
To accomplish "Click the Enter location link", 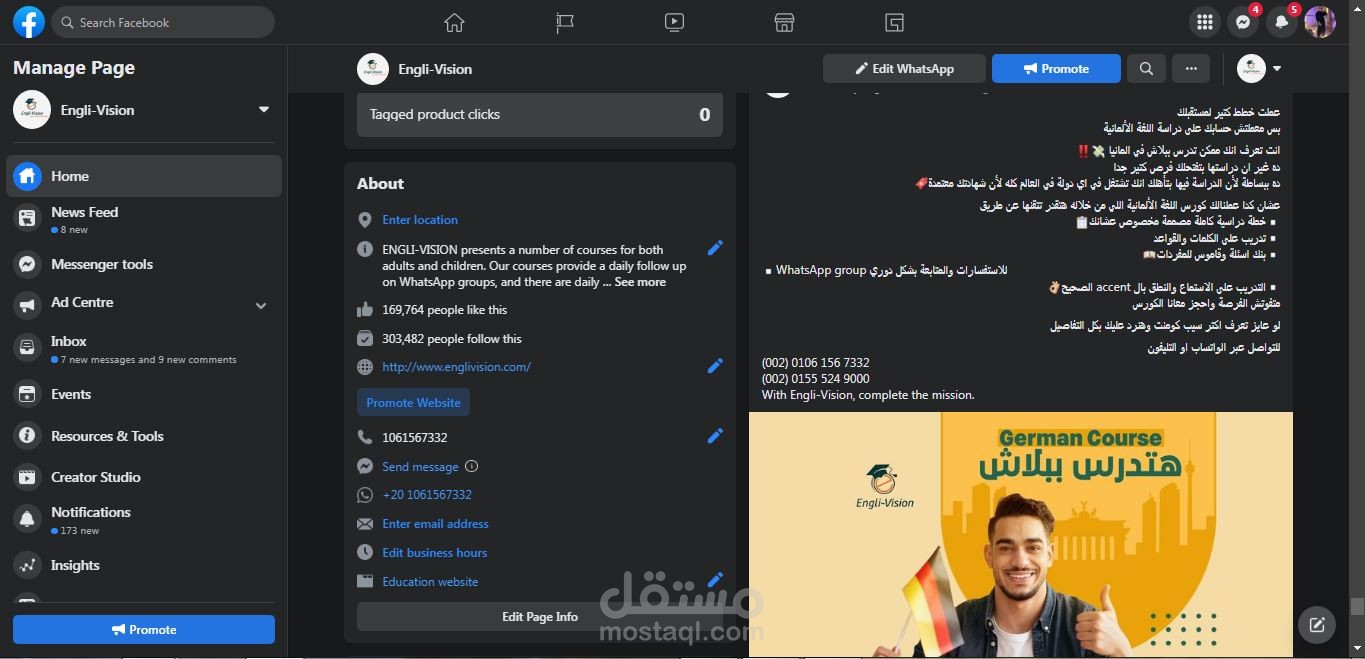I will click(x=419, y=220).
